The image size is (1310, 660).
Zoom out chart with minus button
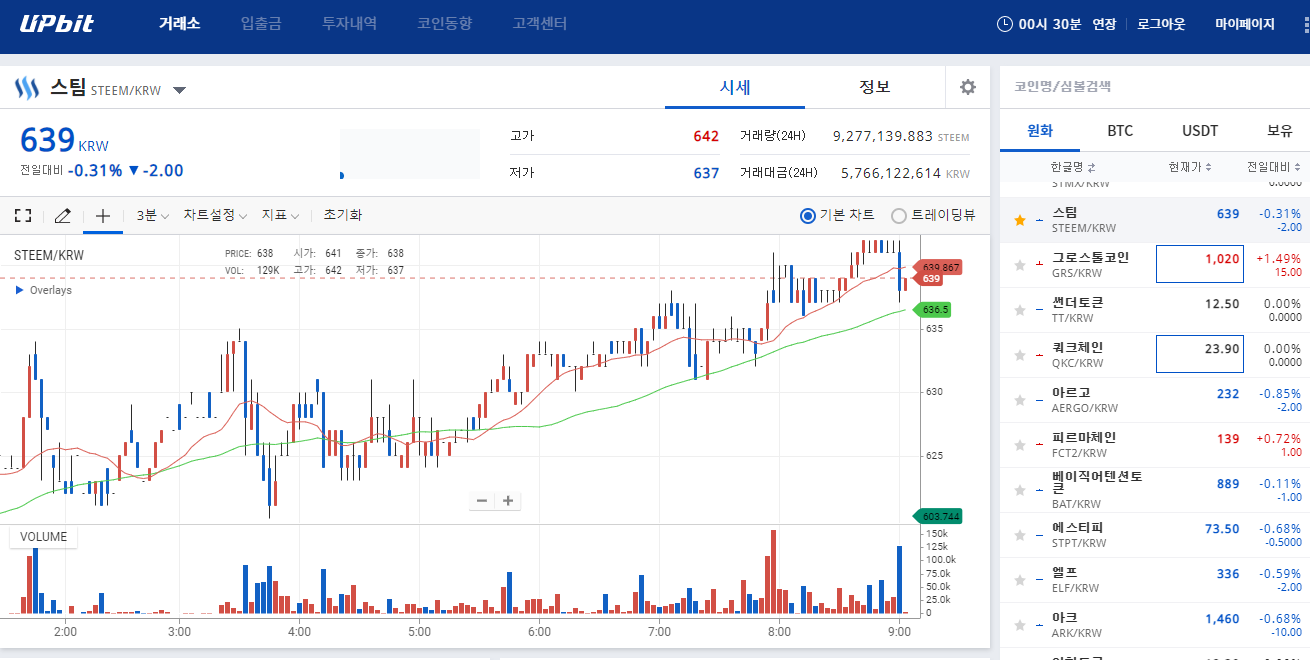tap(482, 501)
